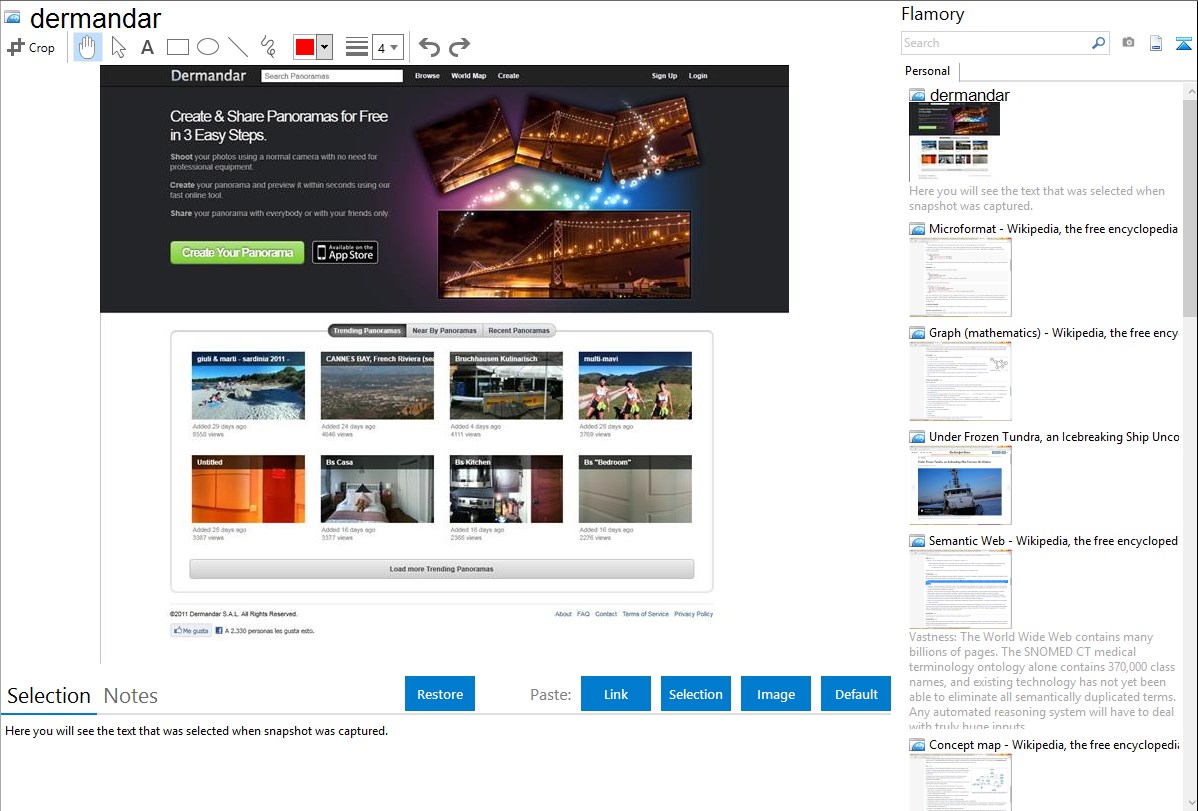This screenshot has height=811, width=1198.
Task: Switch to the Notes tab
Action: 131,696
